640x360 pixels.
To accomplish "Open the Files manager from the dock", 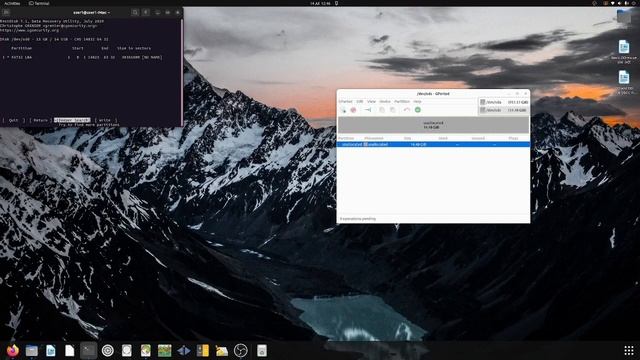I will (32, 351).
